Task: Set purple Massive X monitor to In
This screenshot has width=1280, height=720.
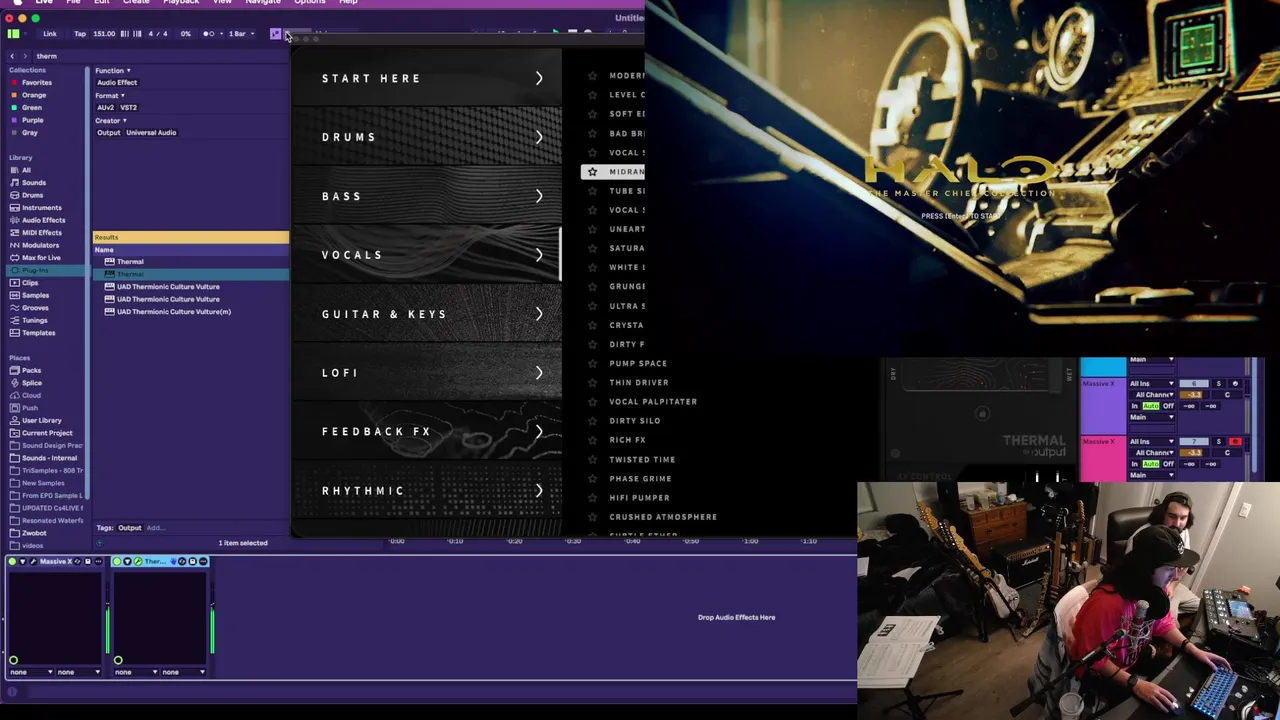Action: coord(1137,406)
